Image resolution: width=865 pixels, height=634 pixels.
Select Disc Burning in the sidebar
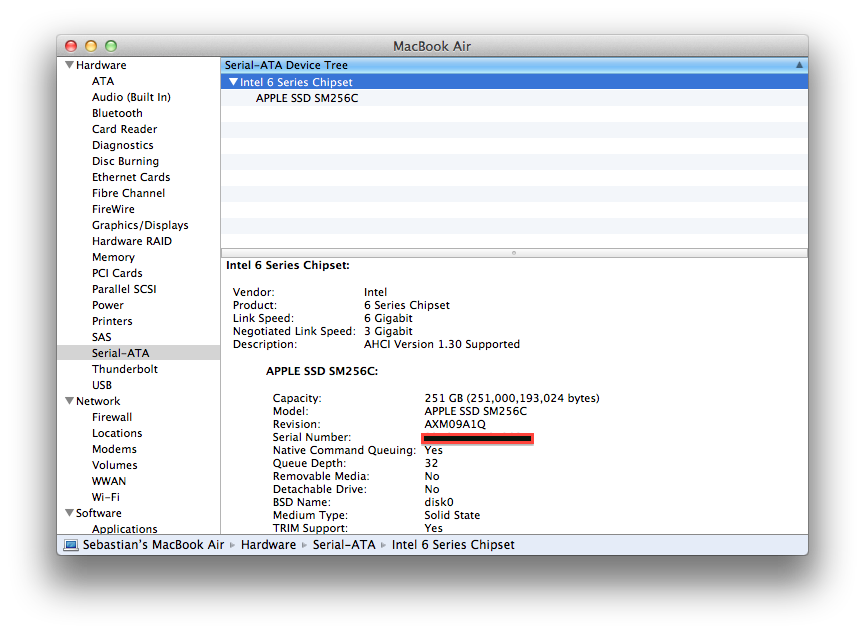pos(125,161)
